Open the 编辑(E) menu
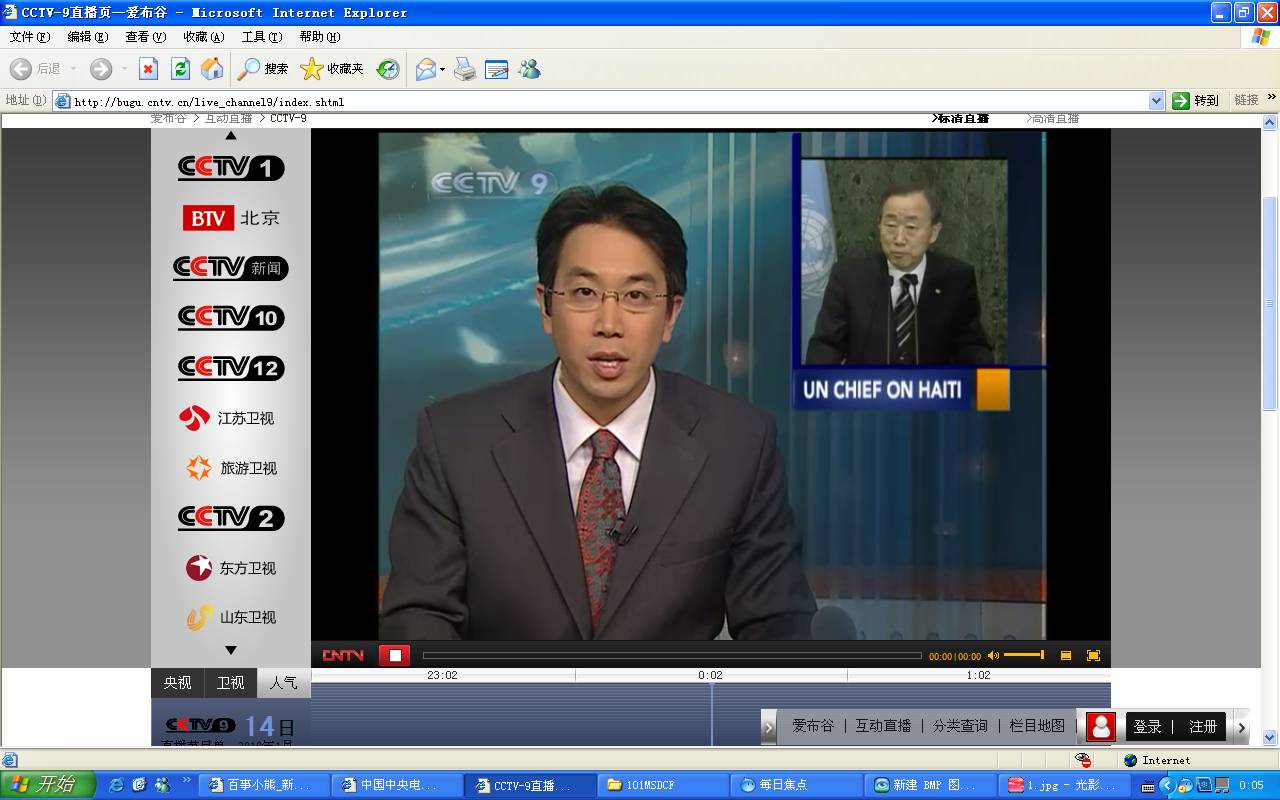The width and height of the screenshot is (1280, 800). click(88, 37)
